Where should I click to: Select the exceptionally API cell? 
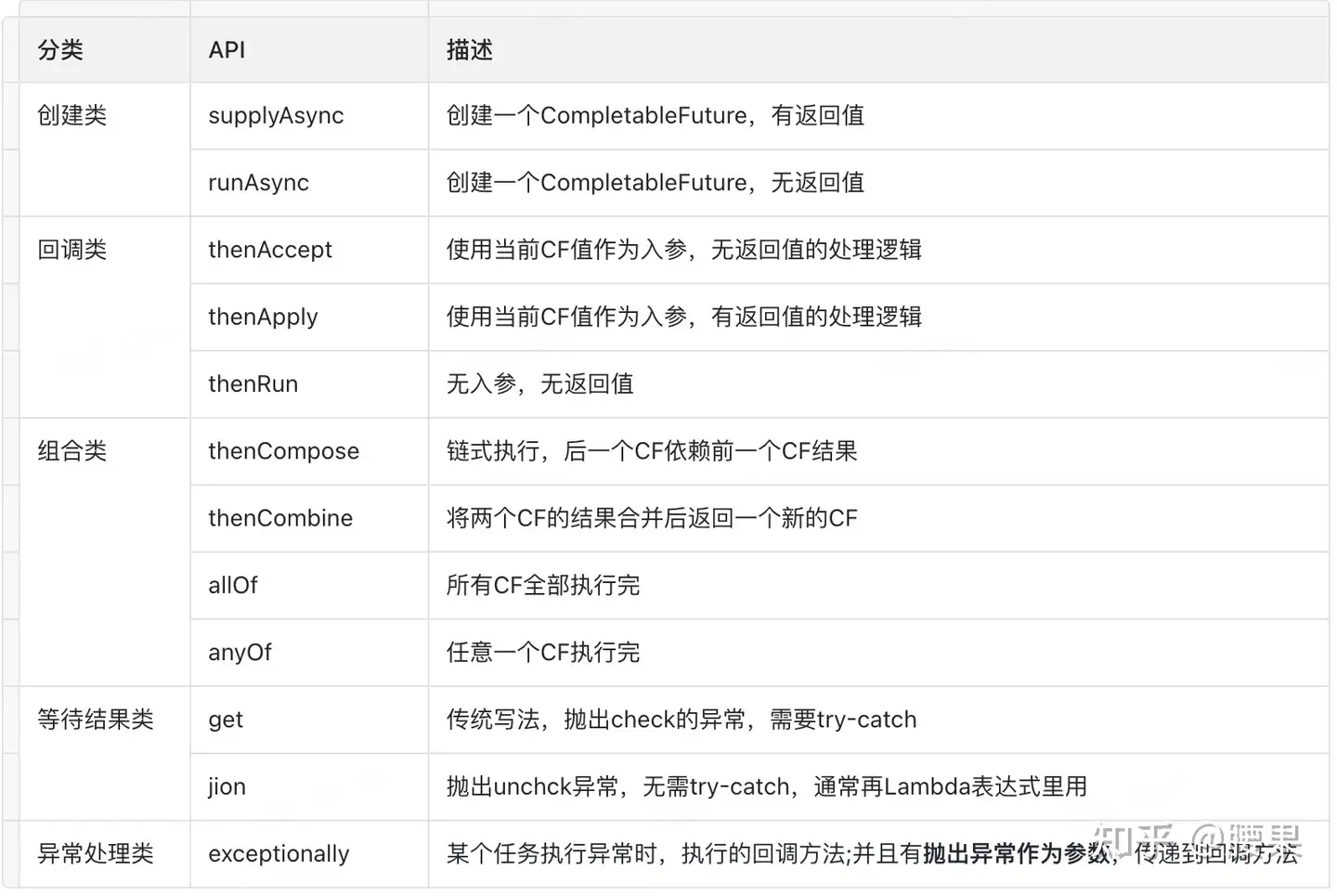[x=279, y=854]
